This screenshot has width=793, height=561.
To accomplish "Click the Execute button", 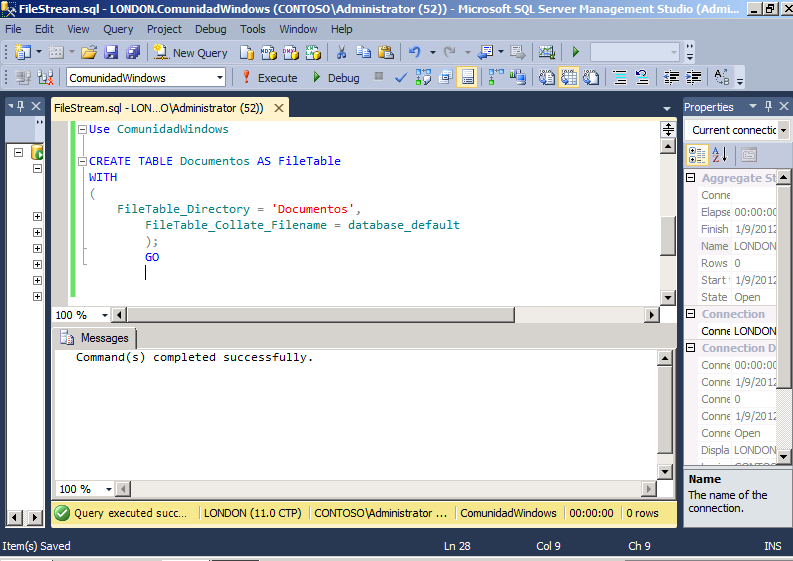I will tap(270, 77).
